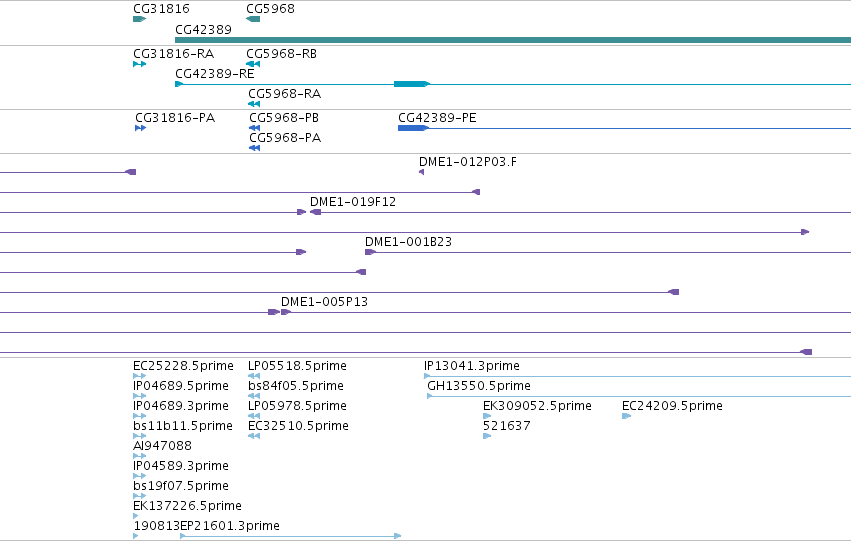The width and height of the screenshot is (851, 541).
Task: Click the LP05978.5prime EST label
Action: pyautogui.click(x=297, y=406)
